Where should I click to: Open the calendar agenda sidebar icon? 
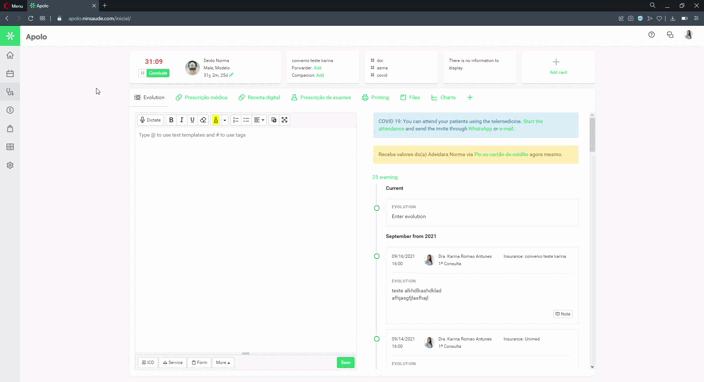(10, 74)
